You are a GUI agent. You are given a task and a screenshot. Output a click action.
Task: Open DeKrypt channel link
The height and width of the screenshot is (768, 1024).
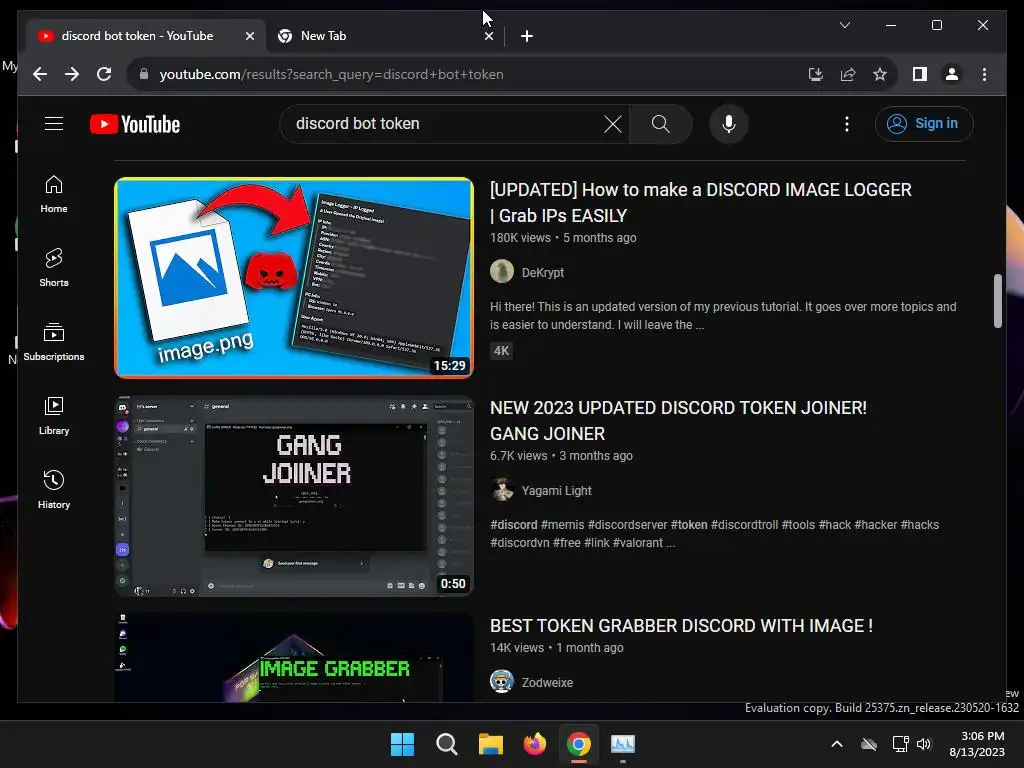click(x=543, y=272)
